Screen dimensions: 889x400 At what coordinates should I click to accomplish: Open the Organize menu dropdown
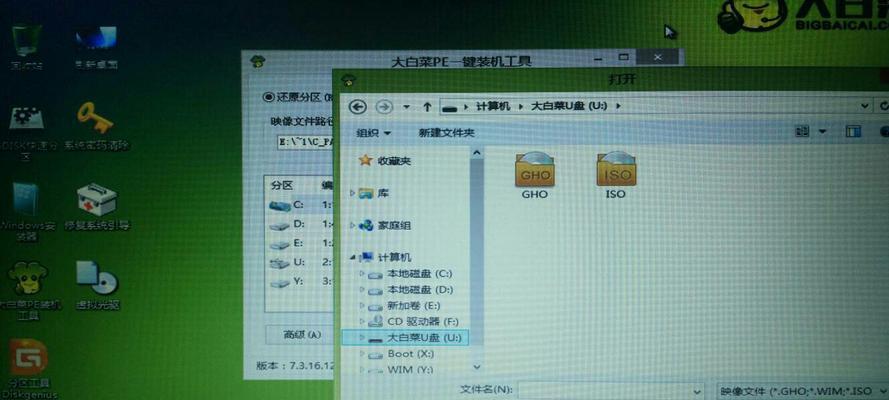click(x=373, y=132)
